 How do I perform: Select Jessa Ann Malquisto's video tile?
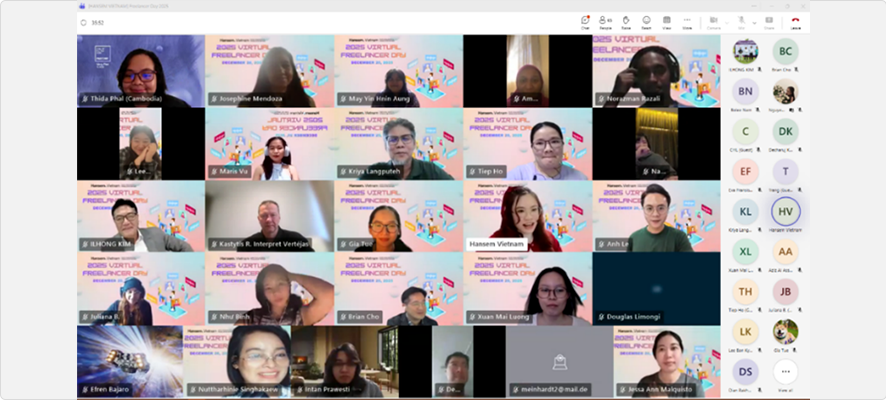pos(667,362)
